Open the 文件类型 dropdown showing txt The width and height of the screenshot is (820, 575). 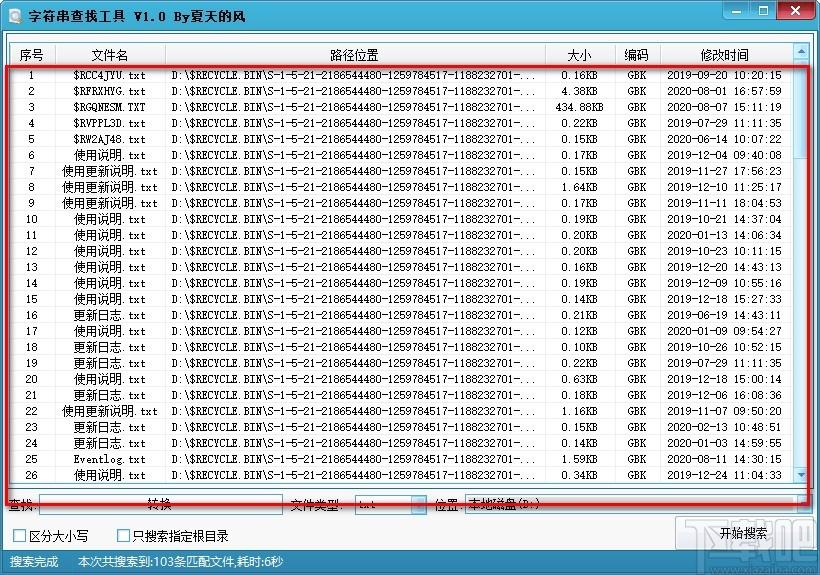click(x=392, y=505)
